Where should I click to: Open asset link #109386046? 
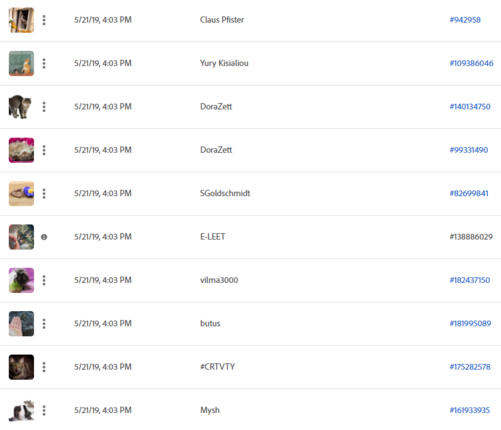[x=471, y=63]
